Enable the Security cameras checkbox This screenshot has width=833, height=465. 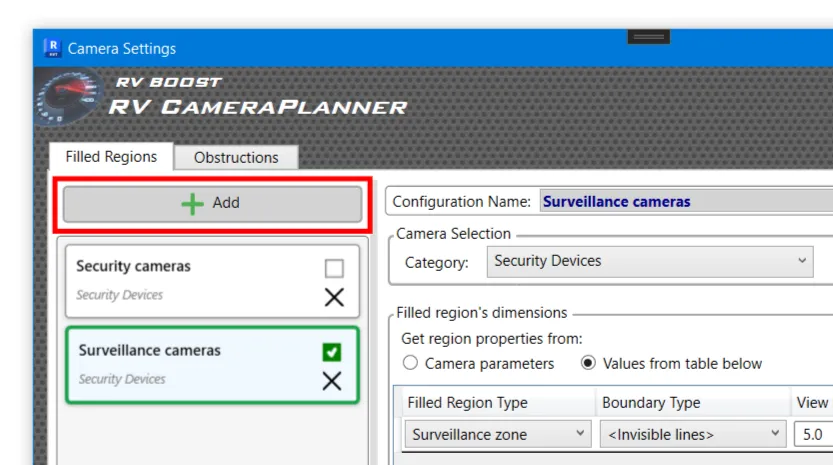click(334, 268)
